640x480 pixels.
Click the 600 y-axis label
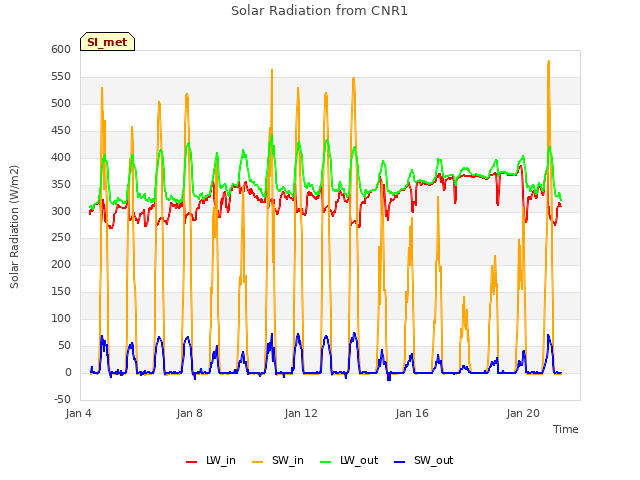pos(61,49)
